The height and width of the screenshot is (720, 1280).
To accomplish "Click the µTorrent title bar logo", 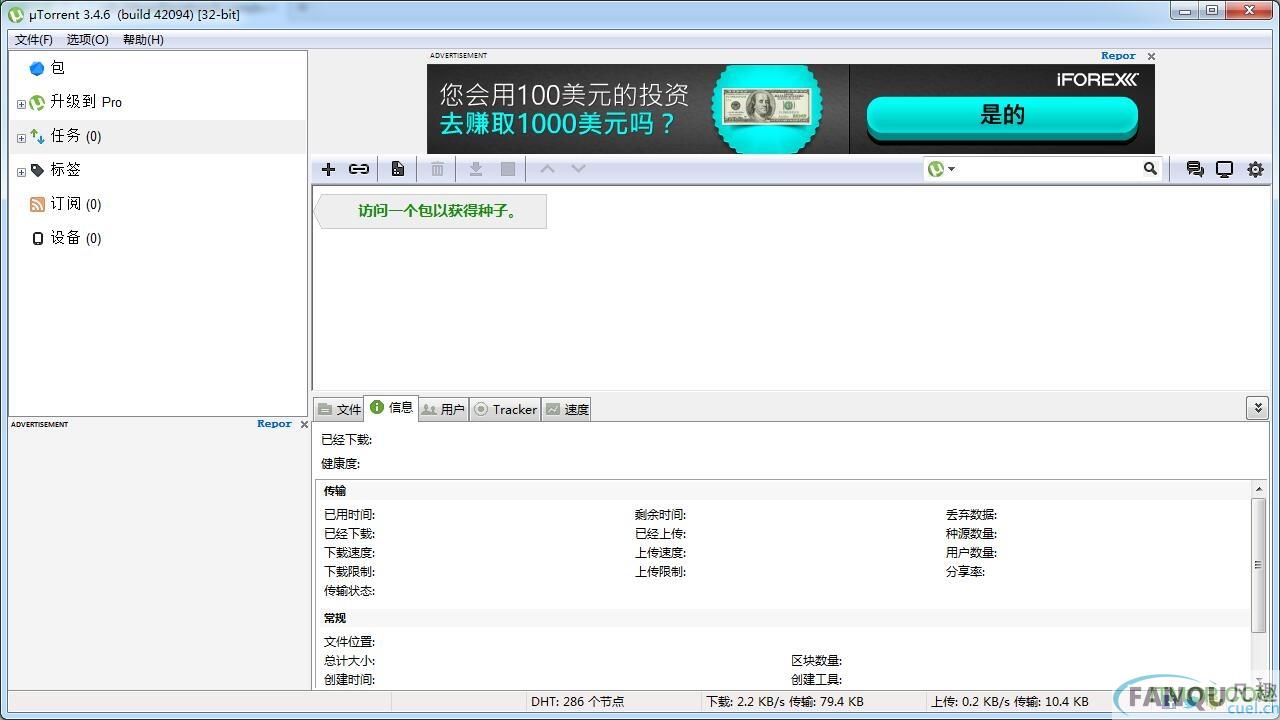I will point(16,14).
